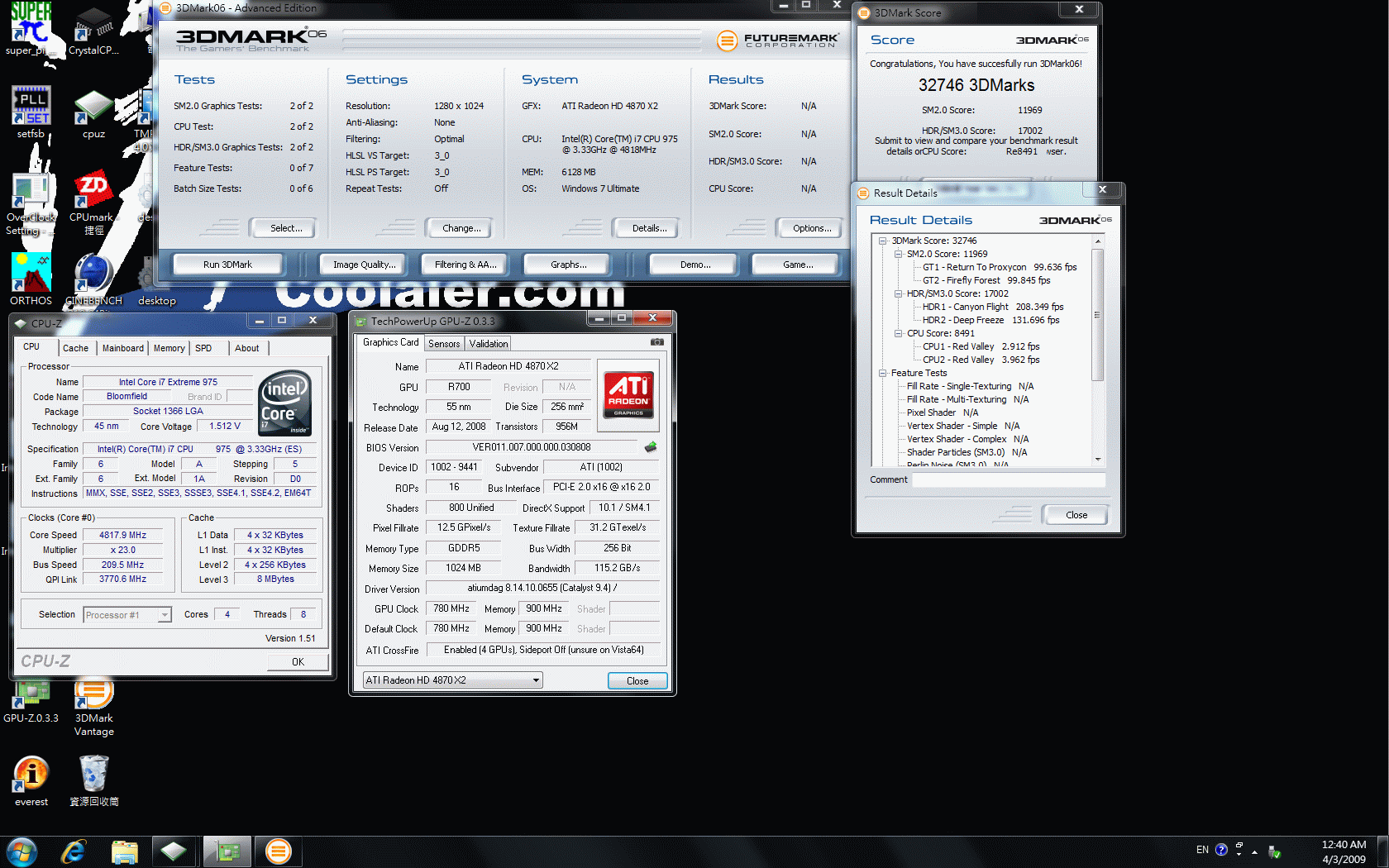
Task: Collapse the HDR/SM3.0 Score tree node
Action: pyautogui.click(x=899, y=294)
